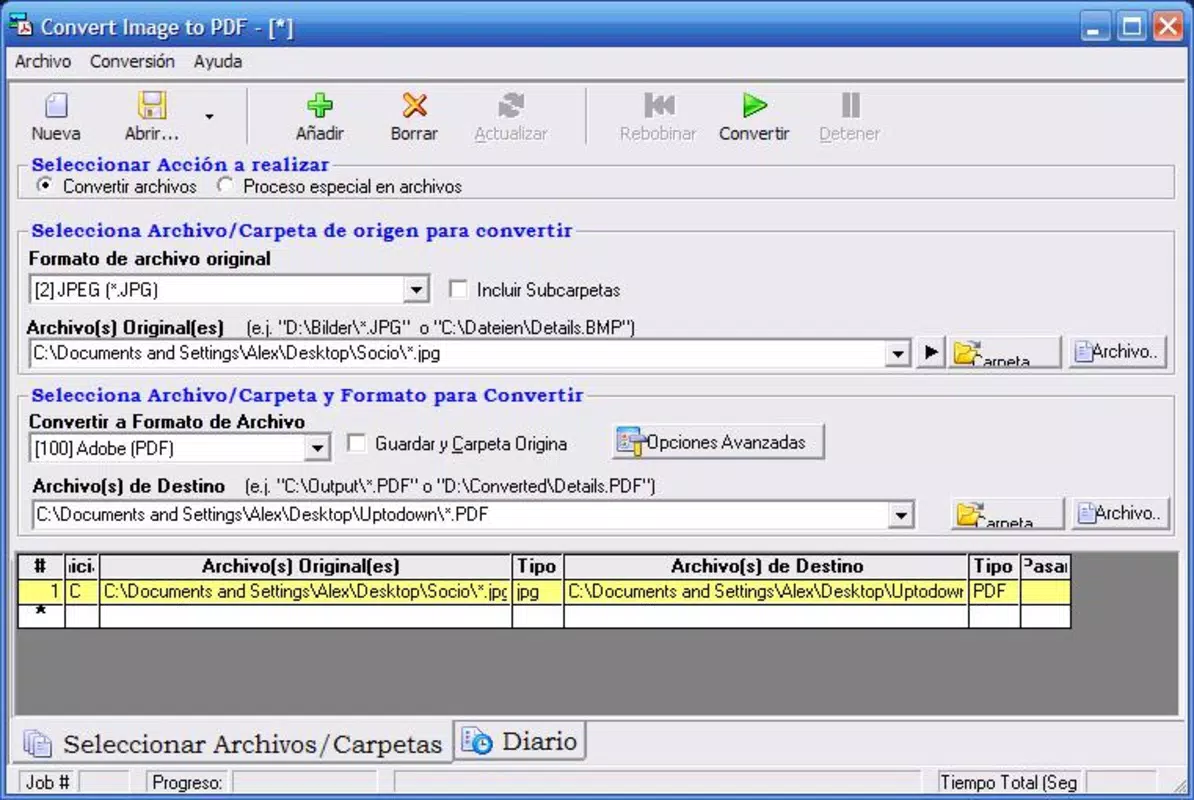Click the source Archivo.. browse button
Image resolution: width=1194 pixels, height=800 pixels.
[x=1117, y=352]
